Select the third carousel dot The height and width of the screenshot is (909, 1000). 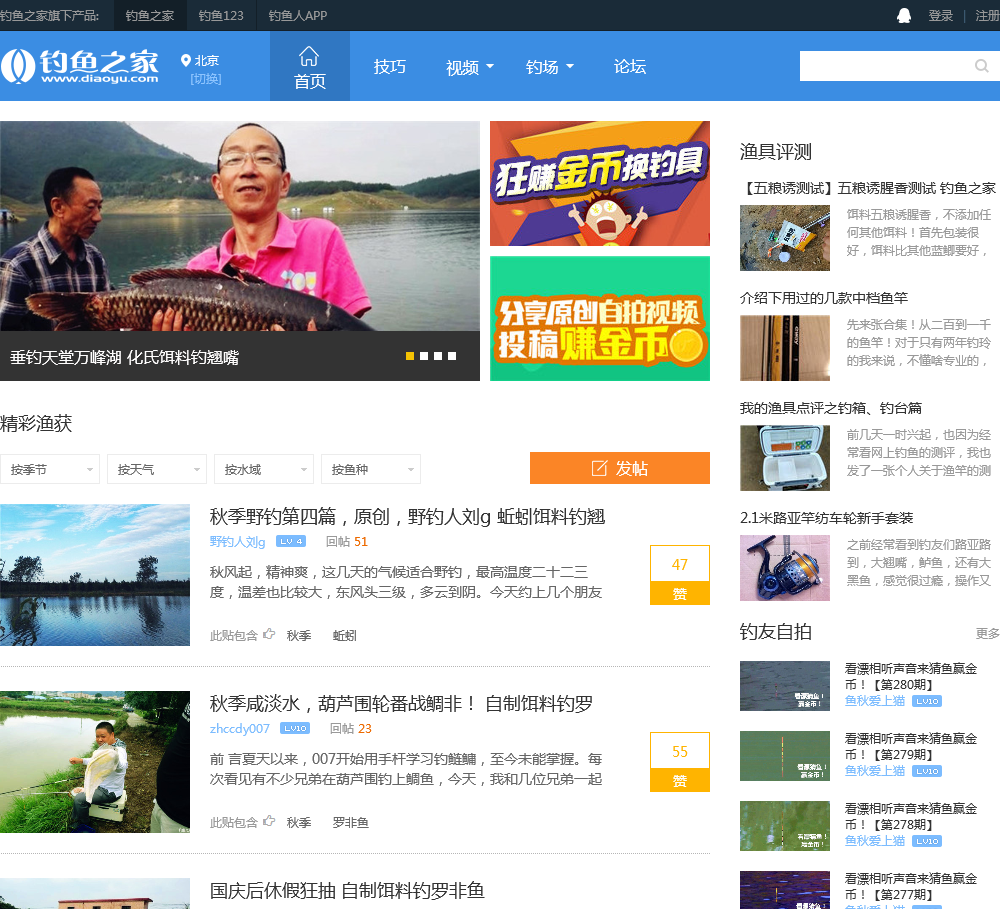tap(438, 356)
